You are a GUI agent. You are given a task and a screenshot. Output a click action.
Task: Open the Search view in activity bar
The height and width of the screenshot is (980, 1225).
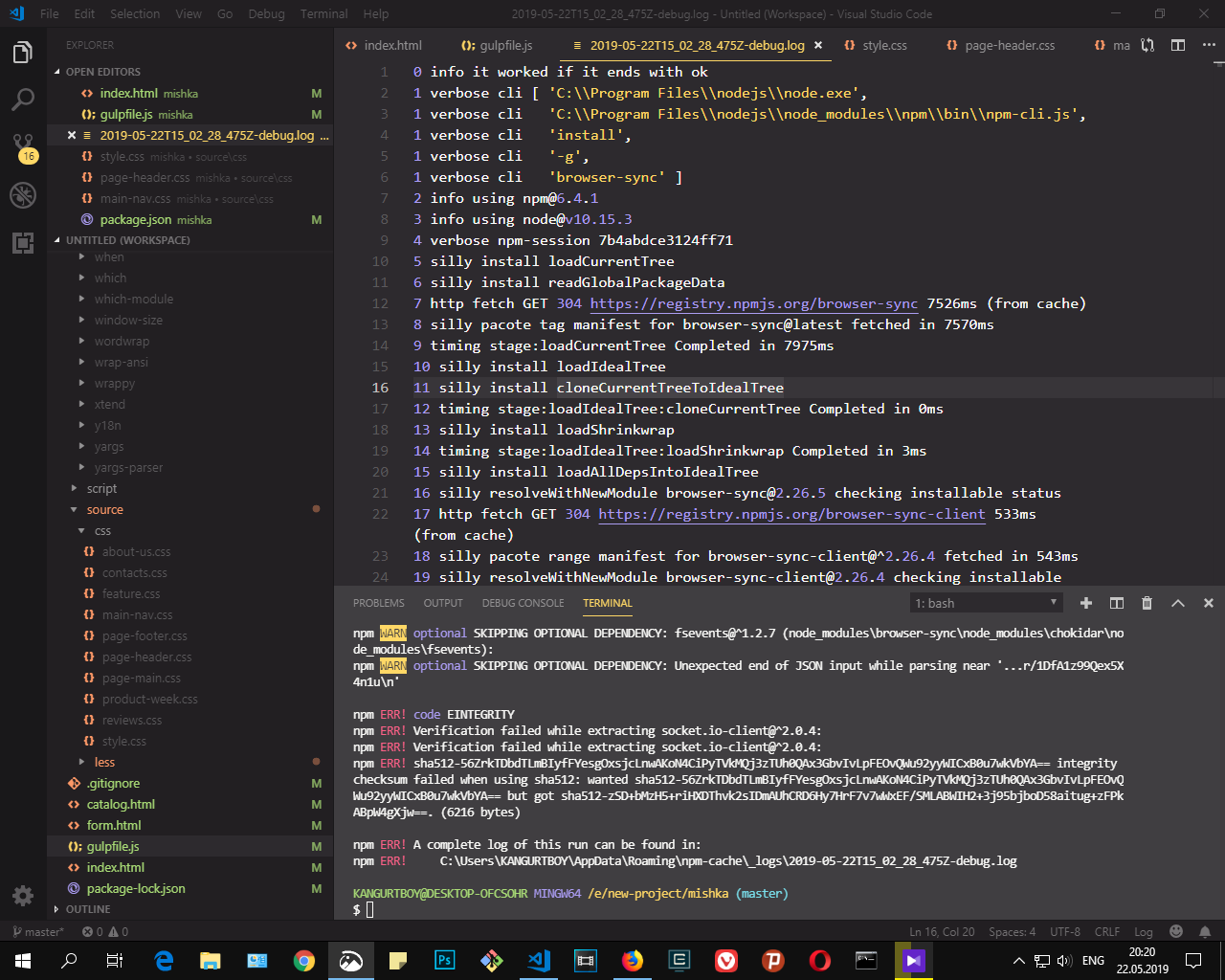[x=23, y=100]
